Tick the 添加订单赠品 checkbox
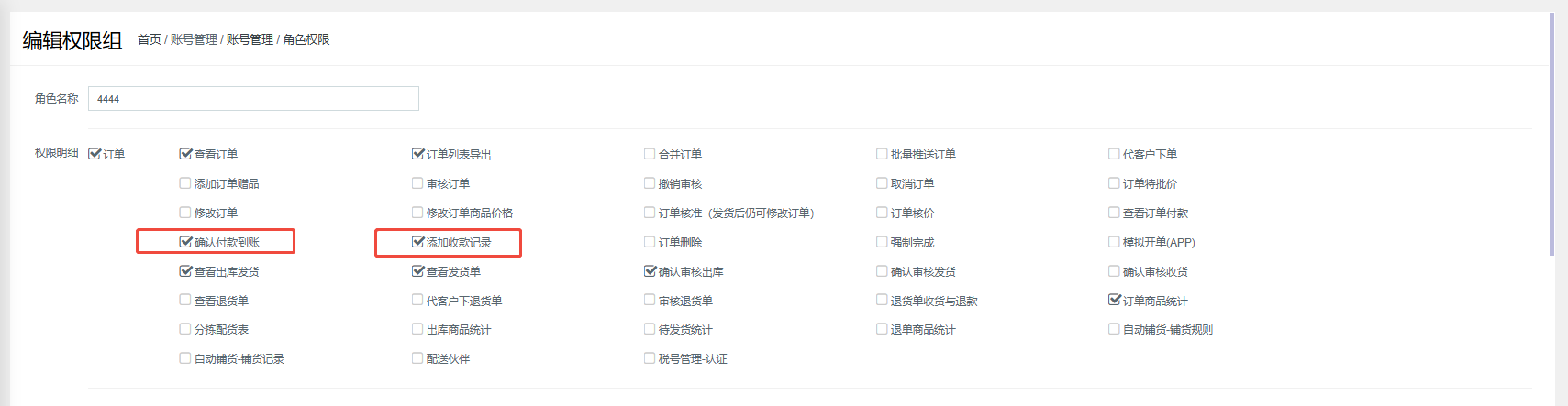The height and width of the screenshot is (406, 1568). coord(185,183)
